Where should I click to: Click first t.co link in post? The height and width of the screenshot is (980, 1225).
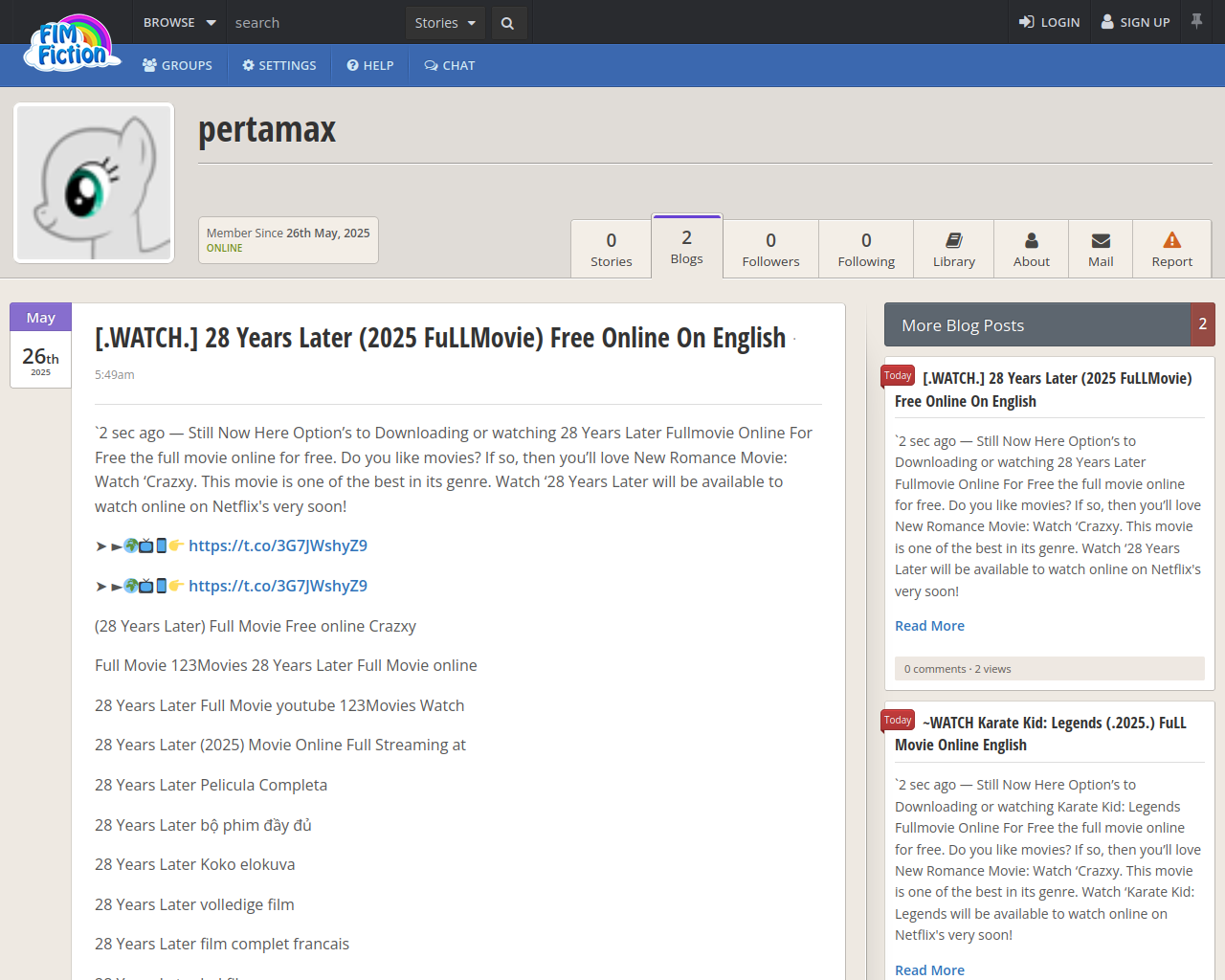(278, 546)
